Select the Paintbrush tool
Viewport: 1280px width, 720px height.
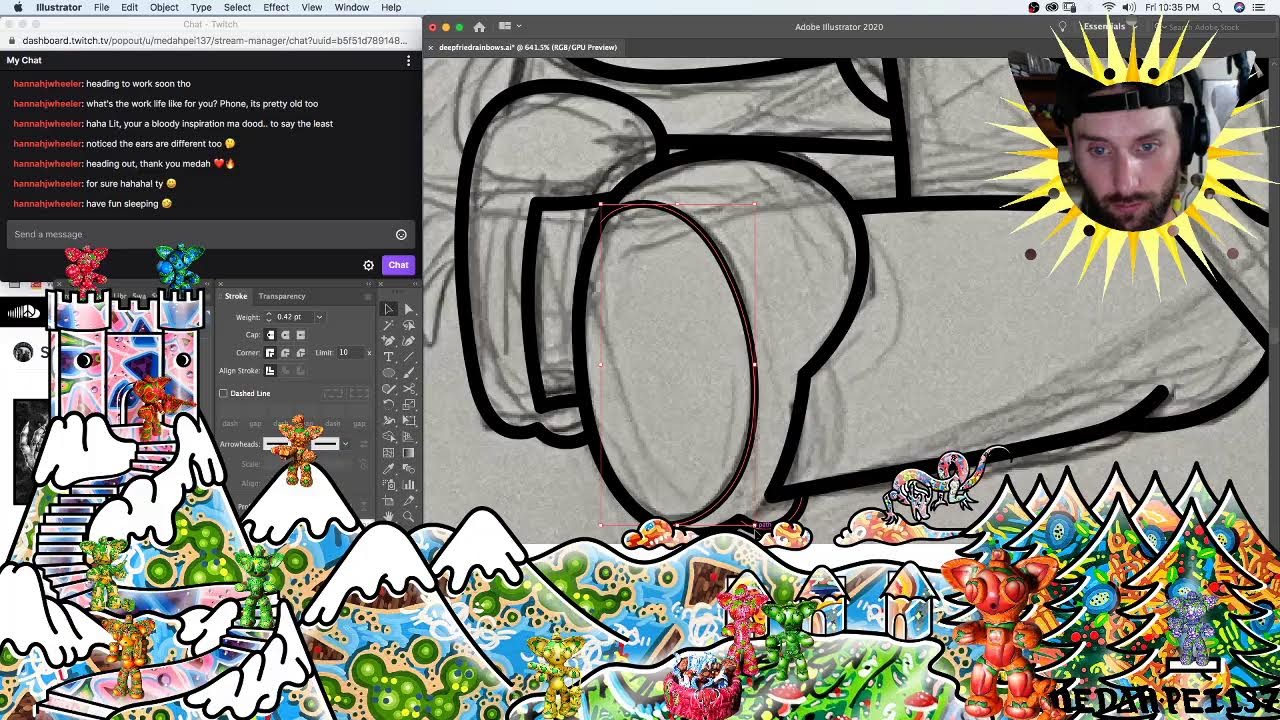coord(409,373)
